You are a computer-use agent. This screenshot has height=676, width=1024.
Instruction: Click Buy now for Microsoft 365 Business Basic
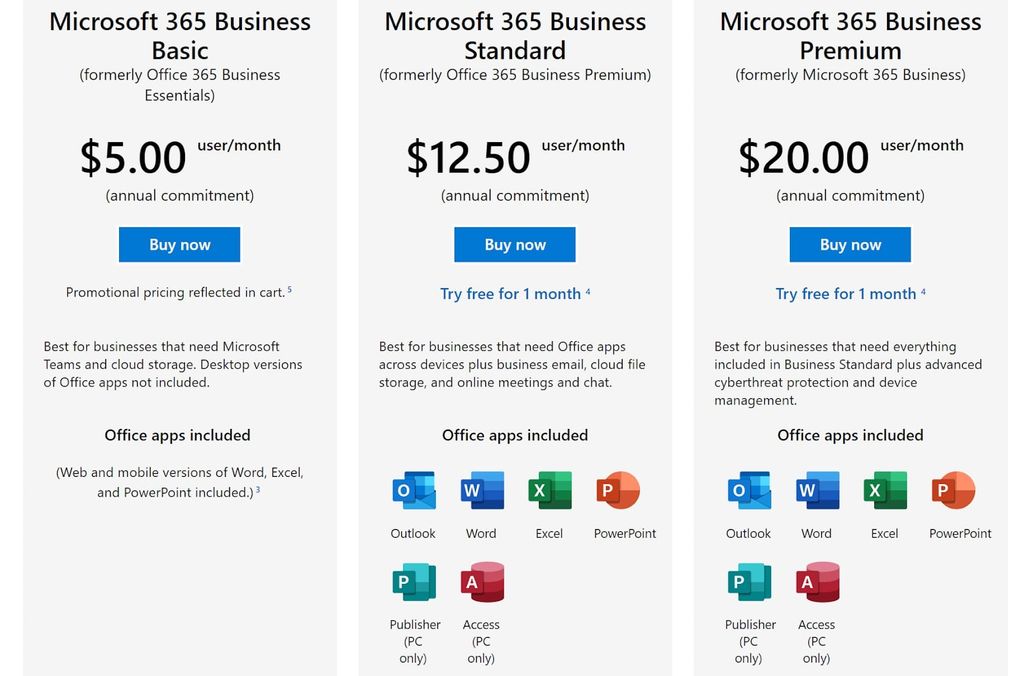point(179,244)
